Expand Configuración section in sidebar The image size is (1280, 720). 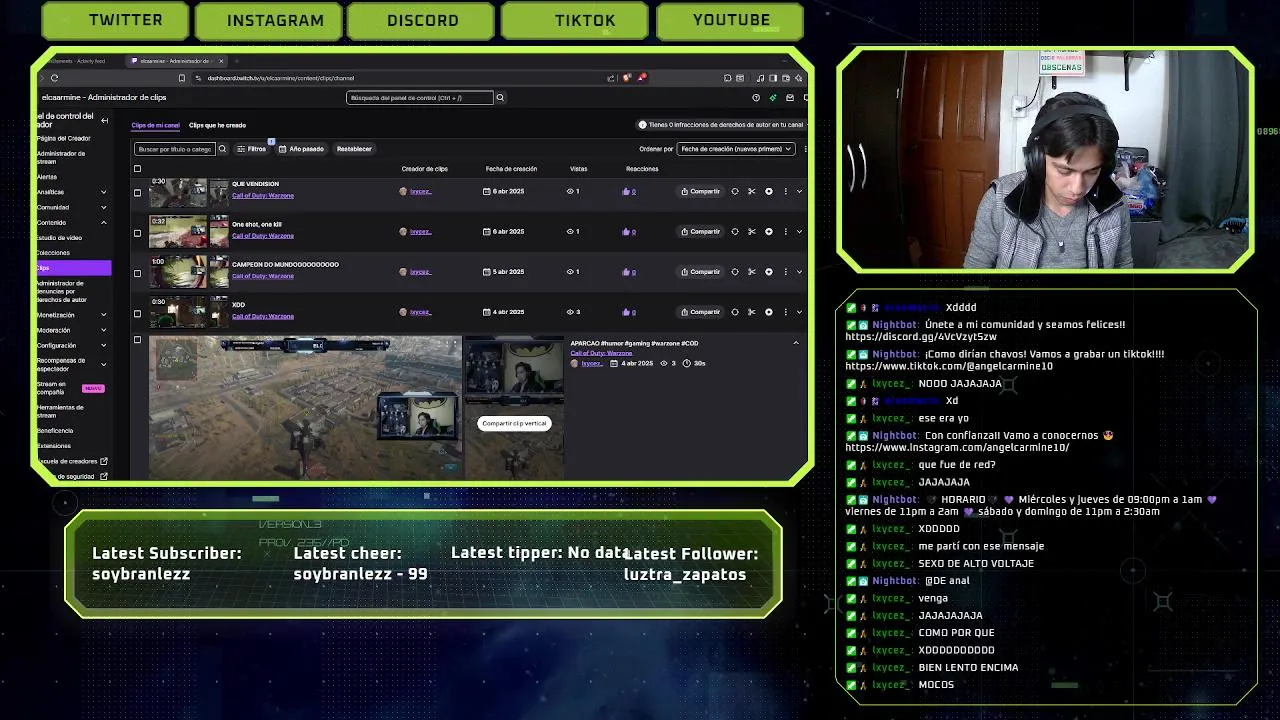tap(103, 345)
